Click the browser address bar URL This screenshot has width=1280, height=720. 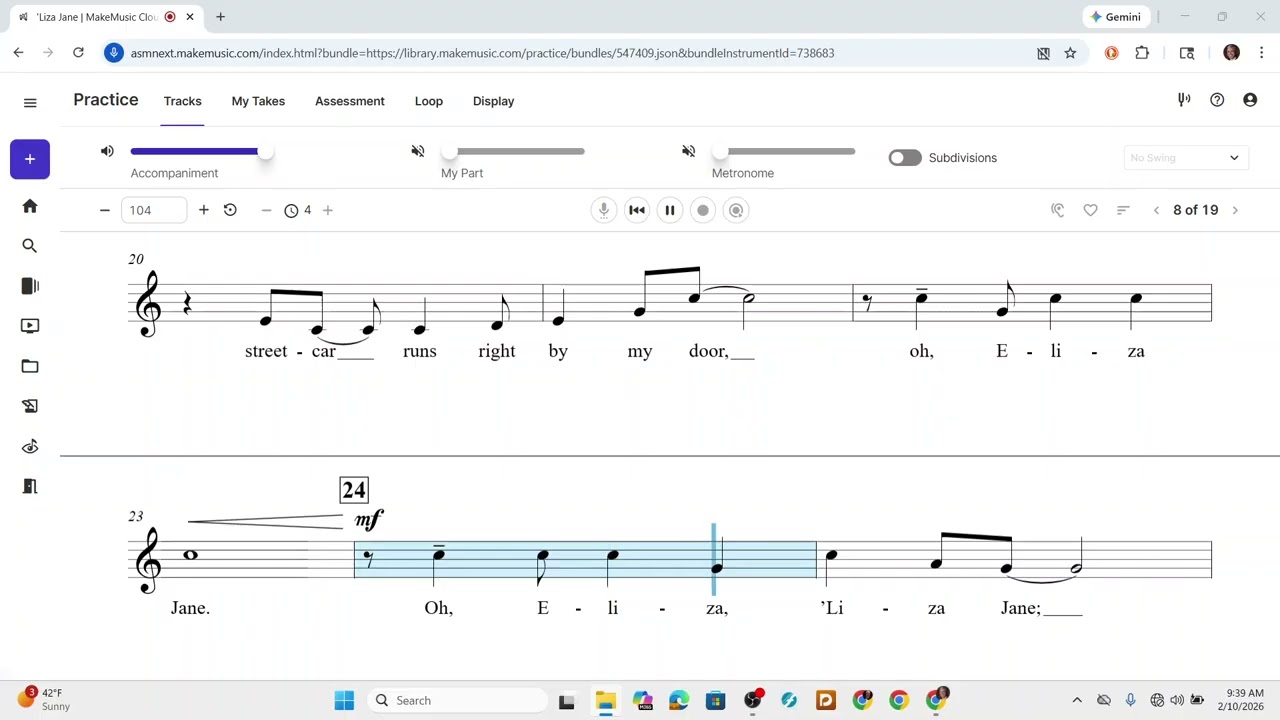click(x=482, y=53)
